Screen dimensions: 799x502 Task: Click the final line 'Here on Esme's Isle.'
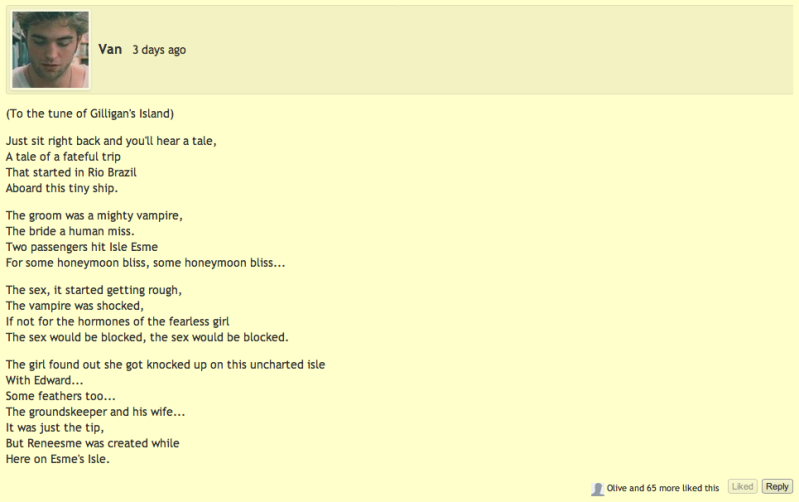[x=58, y=459]
